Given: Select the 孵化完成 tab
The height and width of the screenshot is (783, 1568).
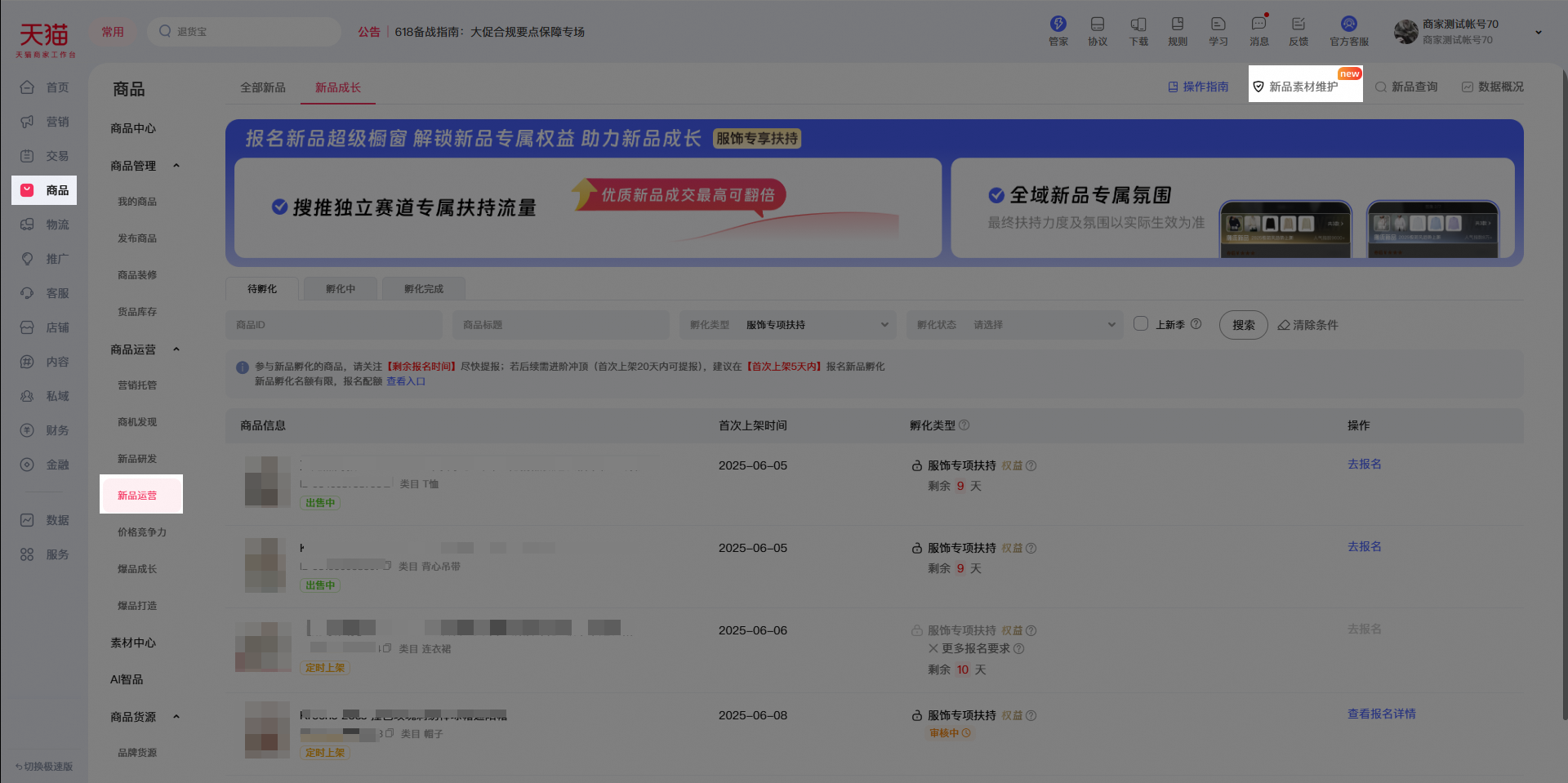Looking at the screenshot, I should click(424, 289).
